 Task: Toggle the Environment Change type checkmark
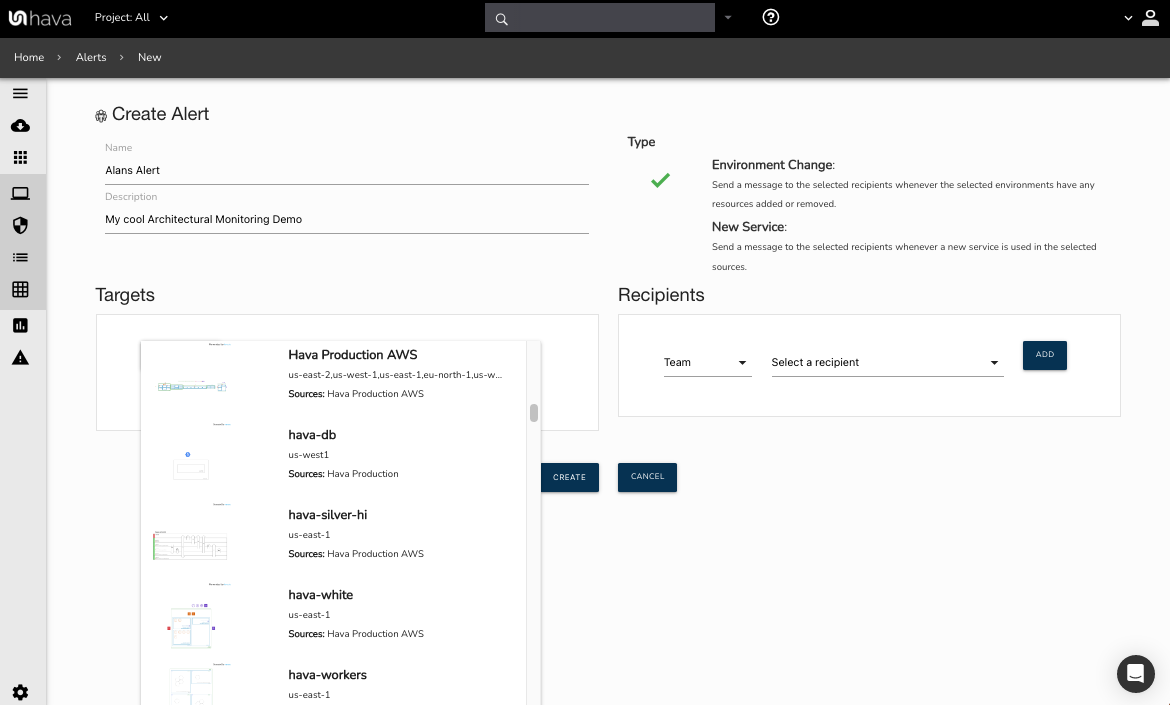660,180
